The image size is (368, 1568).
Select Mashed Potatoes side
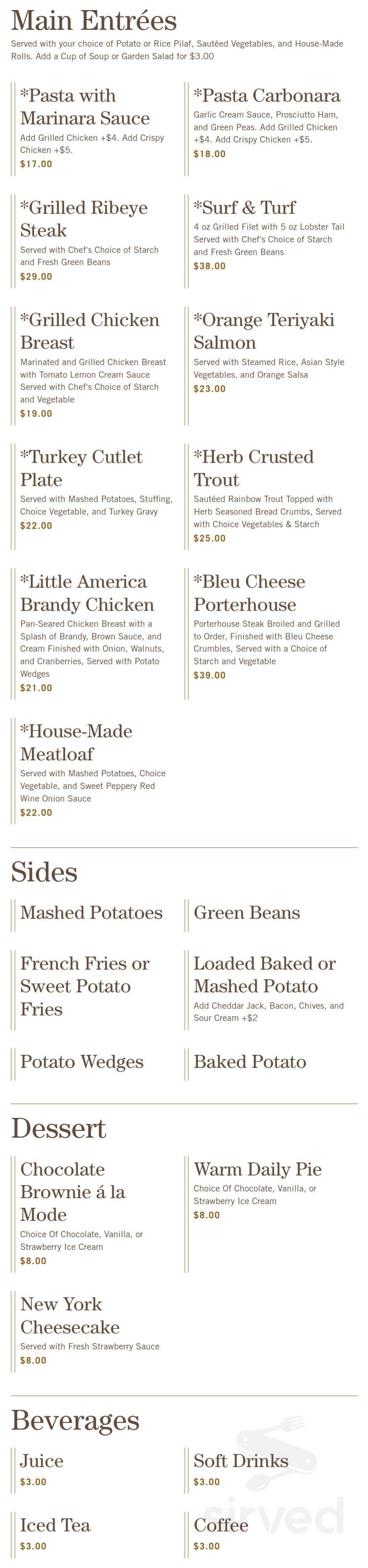point(91,912)
